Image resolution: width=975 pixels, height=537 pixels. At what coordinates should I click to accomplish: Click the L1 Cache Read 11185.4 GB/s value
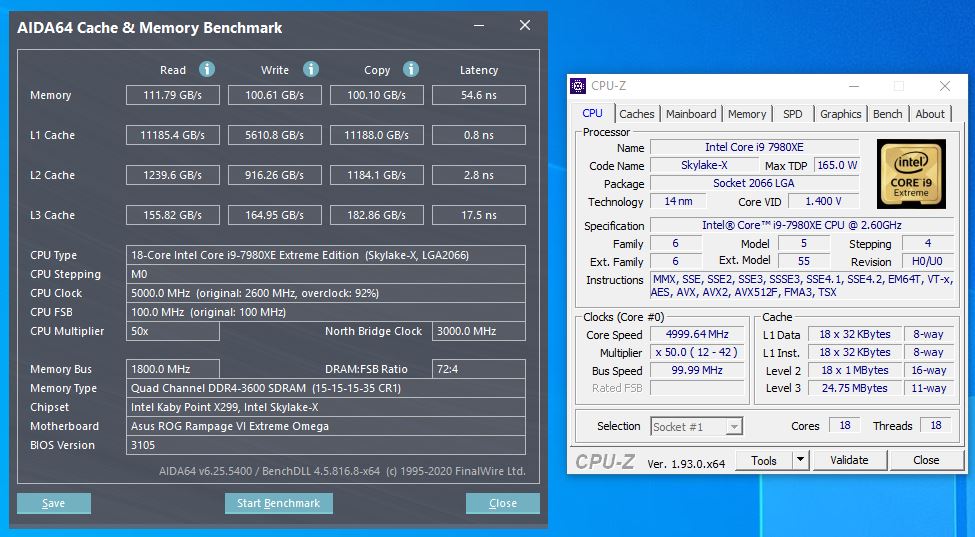pyautogui.click(x=173, y=135)
